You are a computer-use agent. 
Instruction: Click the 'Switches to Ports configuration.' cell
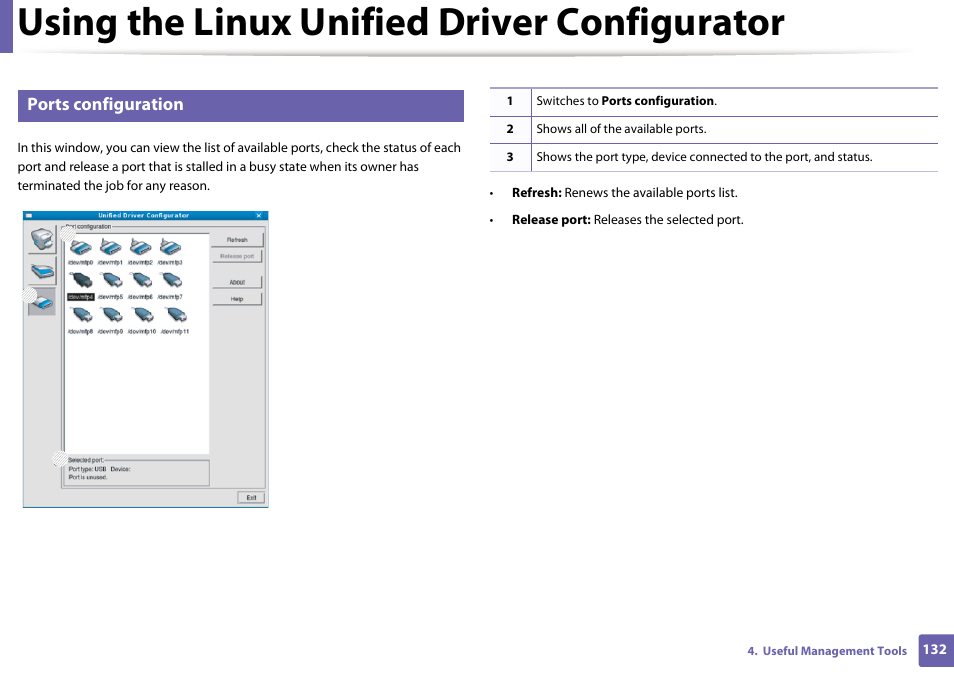coord(734,102)
